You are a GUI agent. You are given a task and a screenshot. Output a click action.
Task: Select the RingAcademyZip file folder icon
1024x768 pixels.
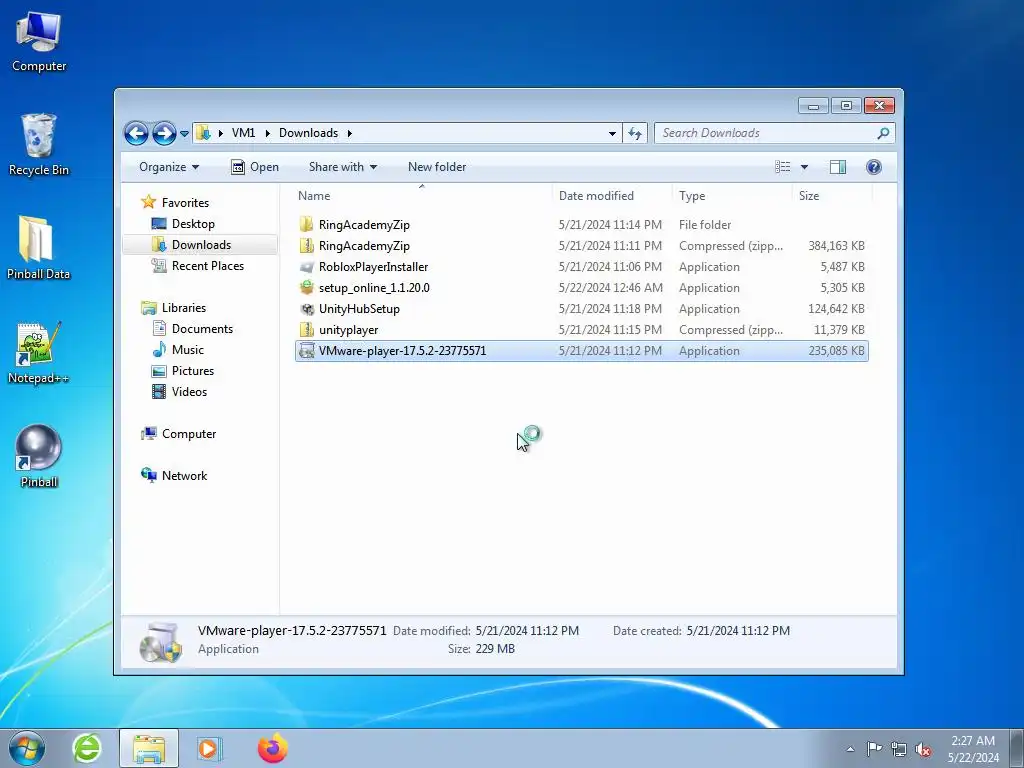tap(306, 225)
